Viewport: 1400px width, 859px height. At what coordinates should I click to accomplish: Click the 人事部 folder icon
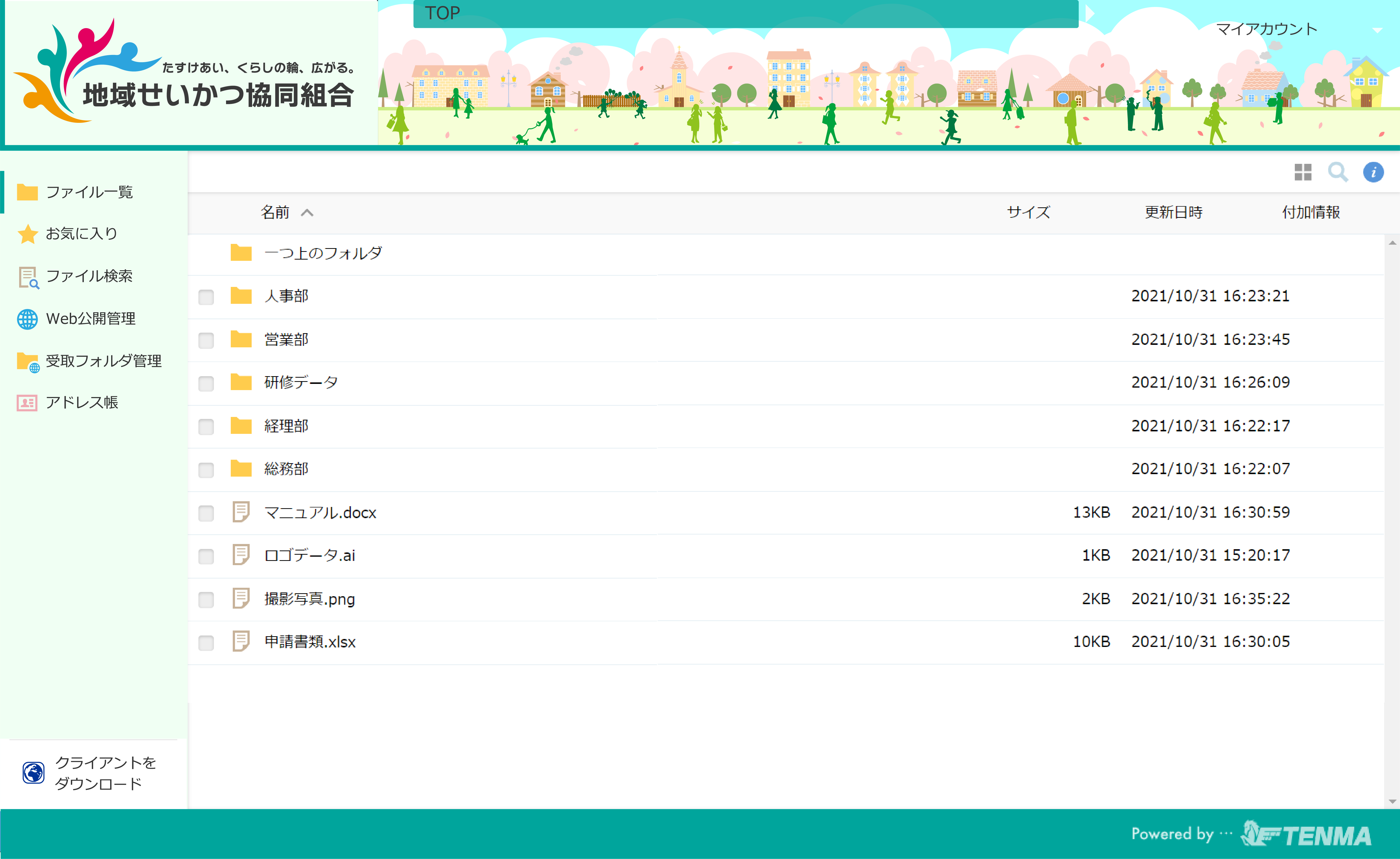click(x=241, y=295)
